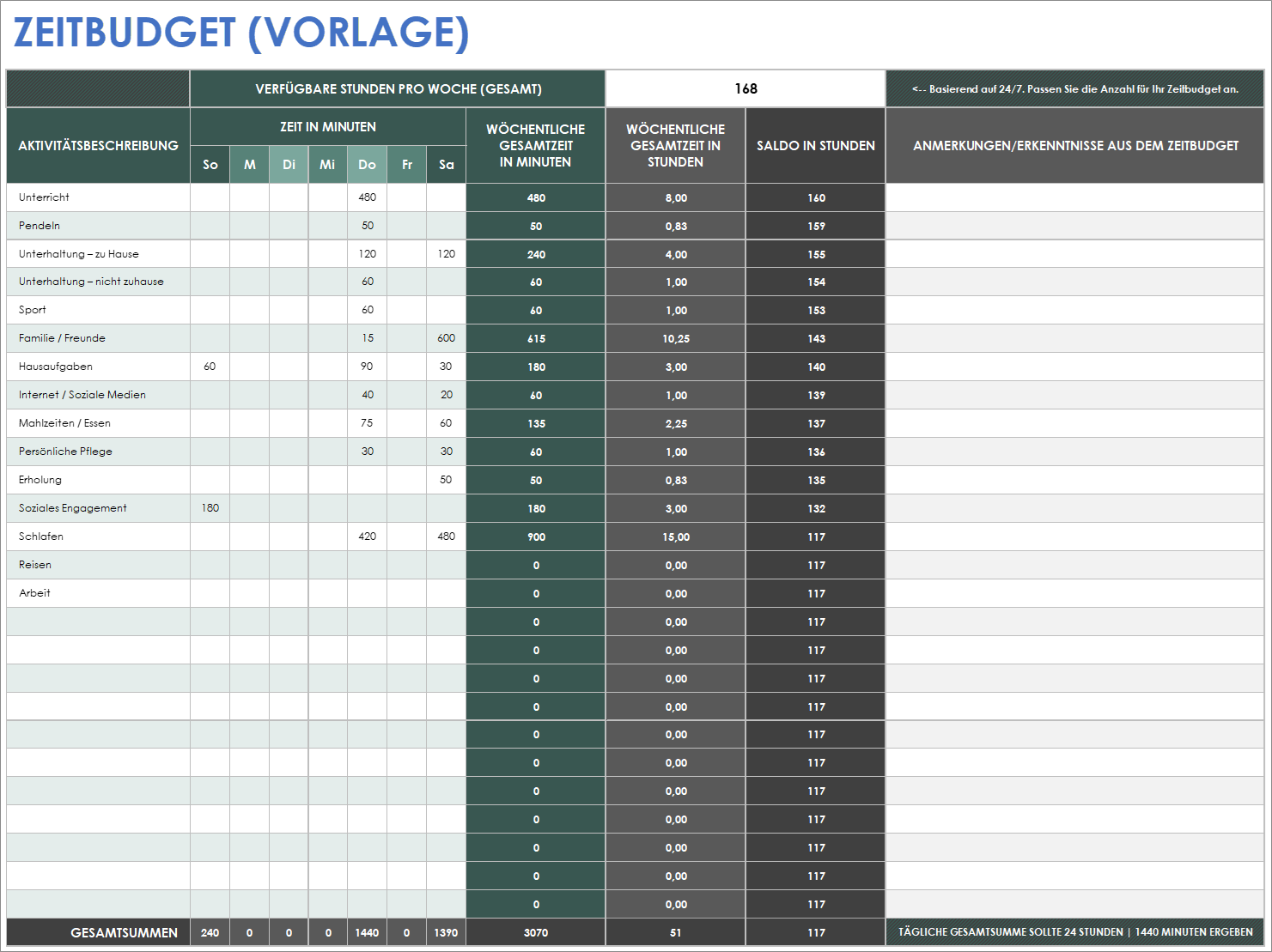The height and width of the screenshot is (952, 1272).
Task: Select the Hausaufgaben activity cell
Action: point(98,367)
